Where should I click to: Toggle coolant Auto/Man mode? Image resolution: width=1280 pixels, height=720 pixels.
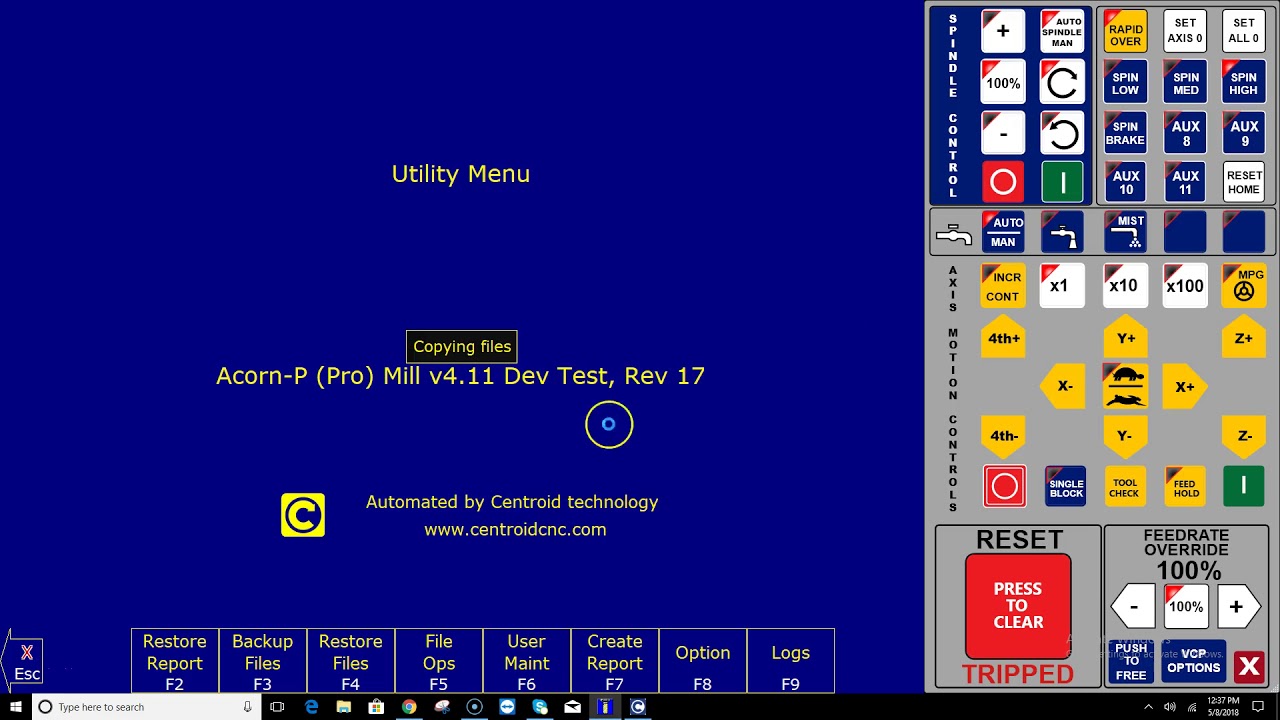point(1003,232)
